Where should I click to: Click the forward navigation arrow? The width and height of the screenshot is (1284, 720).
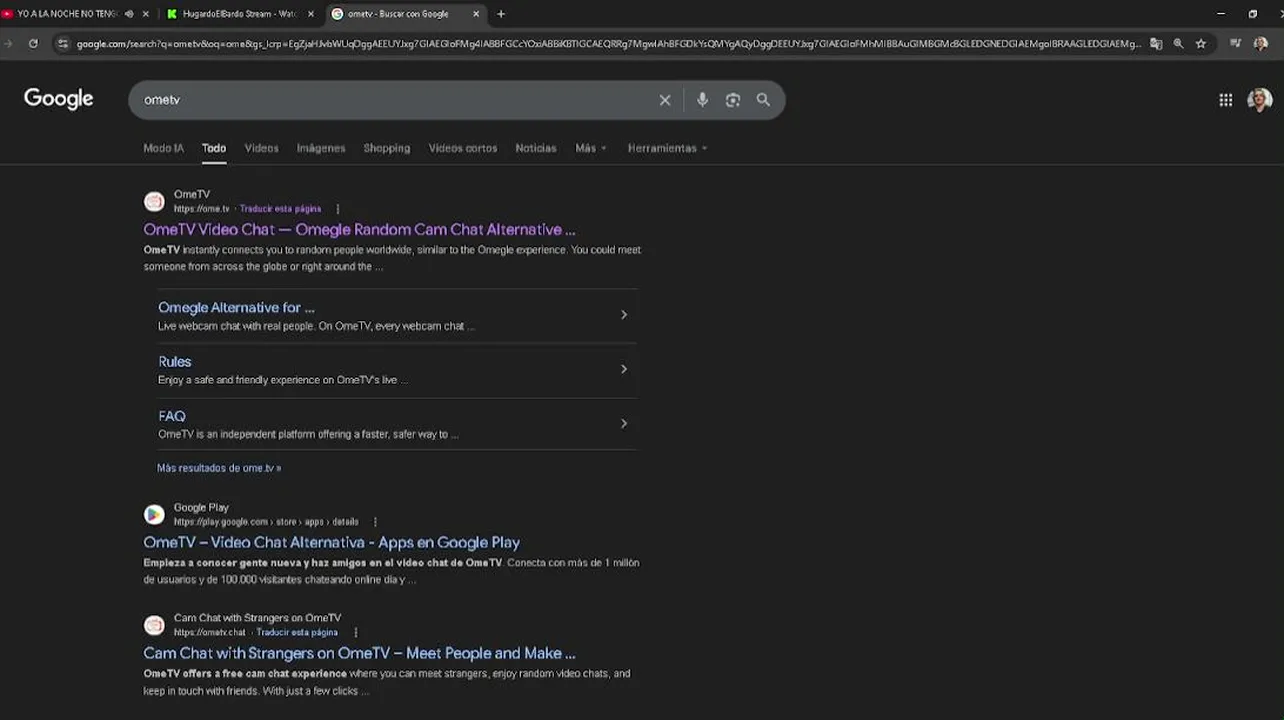tap(7, 44)
